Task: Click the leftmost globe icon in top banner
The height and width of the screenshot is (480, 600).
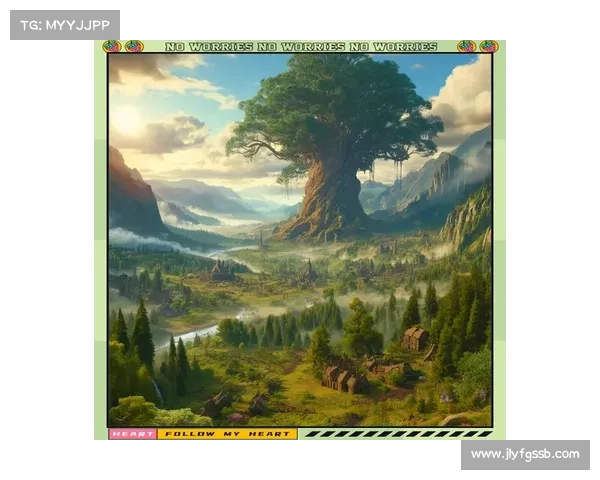Action: pos(112,46)
